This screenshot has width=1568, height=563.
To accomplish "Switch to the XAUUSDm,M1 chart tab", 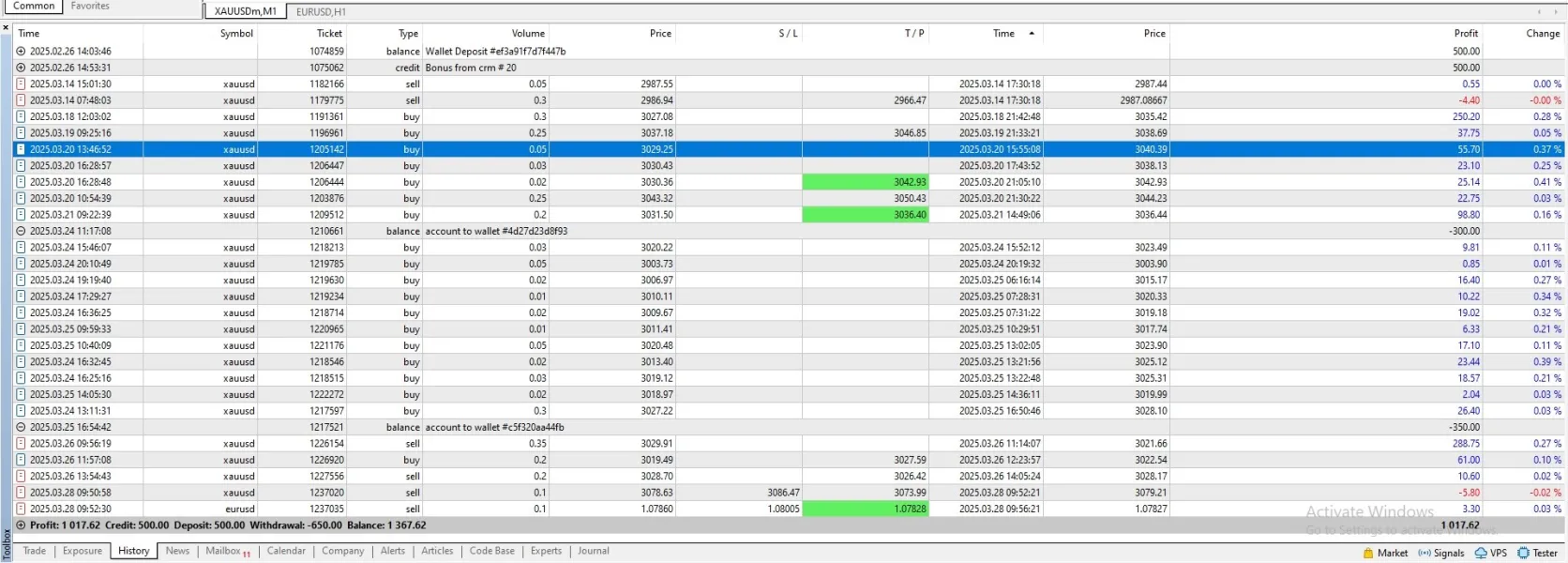I will [246, 11].
